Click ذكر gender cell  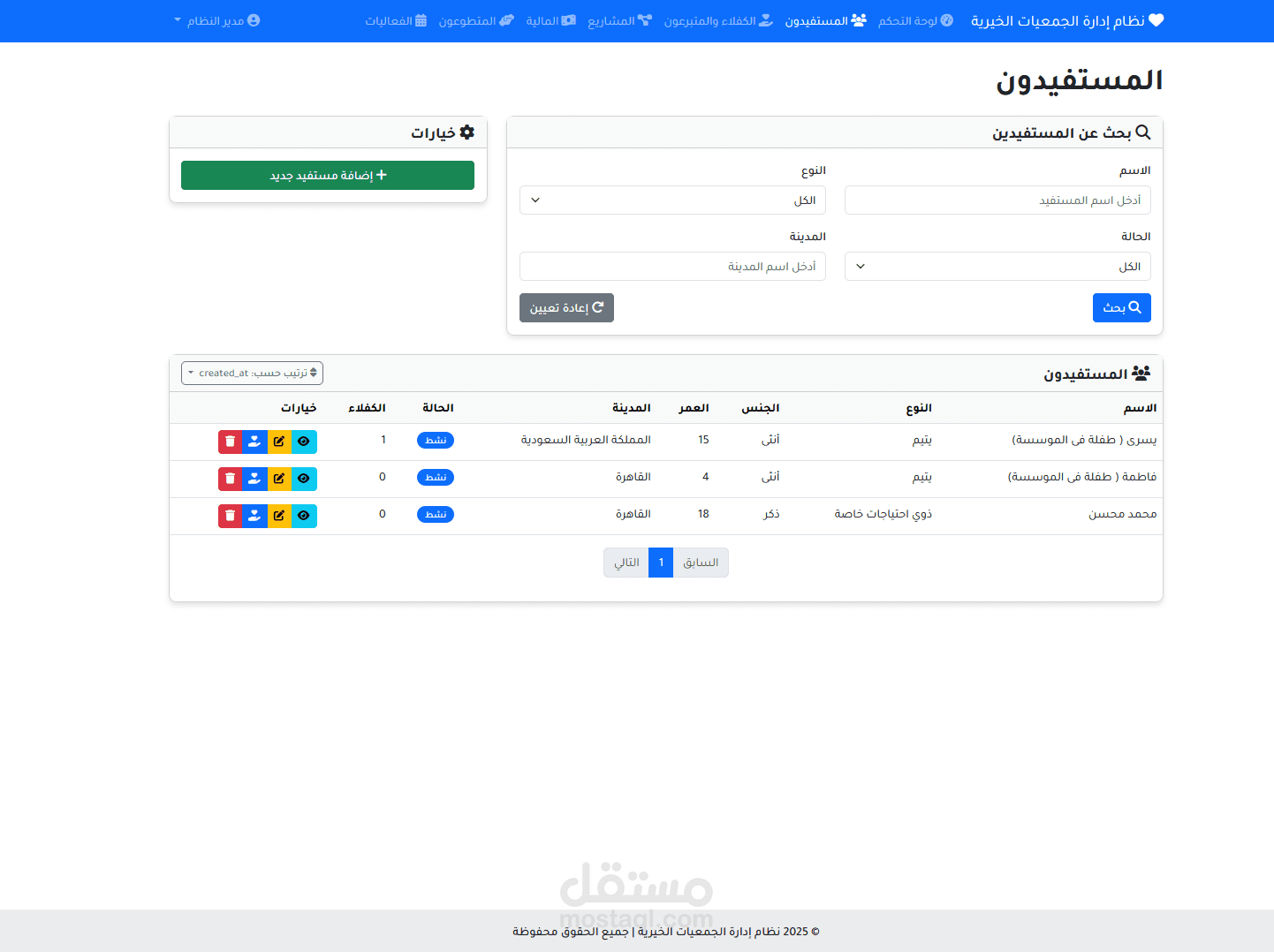tap(772, 514)
